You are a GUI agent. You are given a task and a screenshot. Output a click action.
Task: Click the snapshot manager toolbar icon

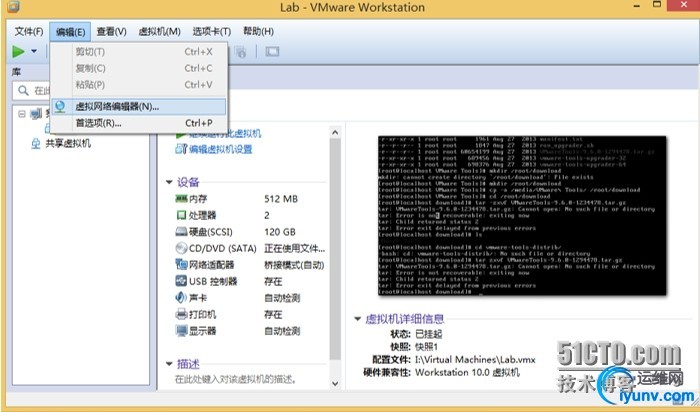[241, 52]
